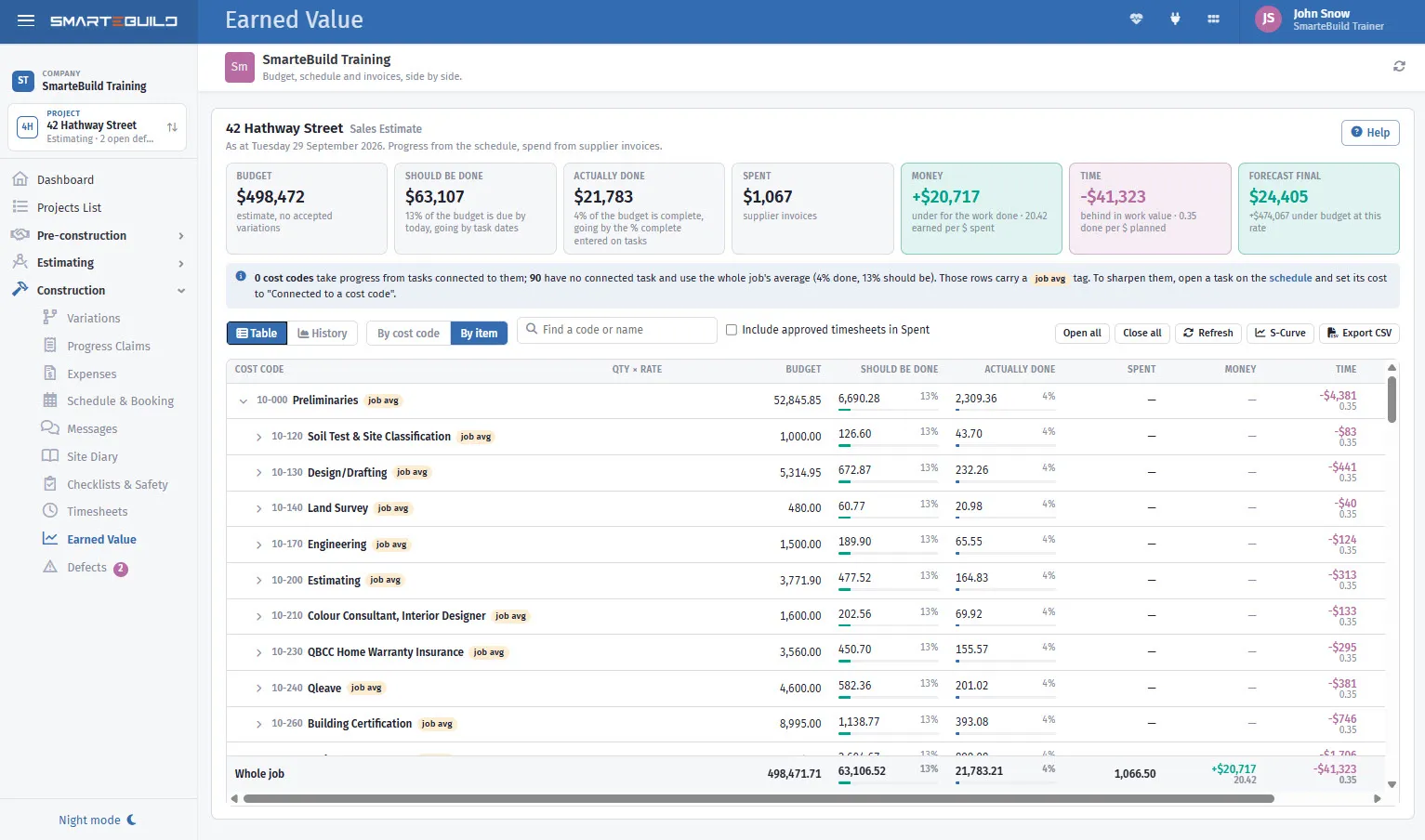1425x840 pixels.
Task: Expand 10-200 Estimating row
Action: pyautogui.click(x=258, y=581)
